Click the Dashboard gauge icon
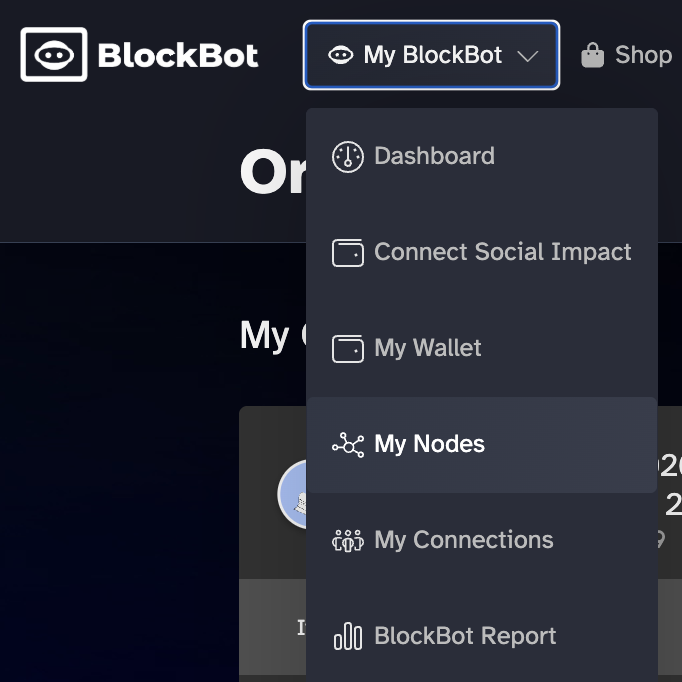Screen dimensions: 682x682 tap(347, 156)
